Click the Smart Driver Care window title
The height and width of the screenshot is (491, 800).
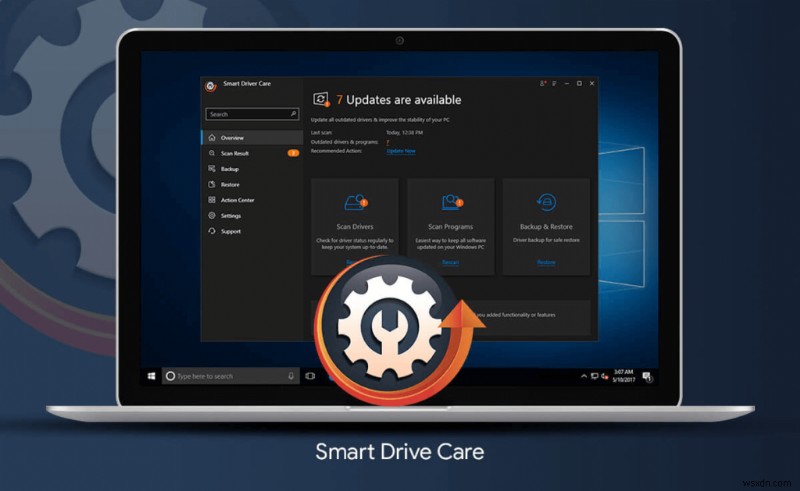(x=247, y=84)
